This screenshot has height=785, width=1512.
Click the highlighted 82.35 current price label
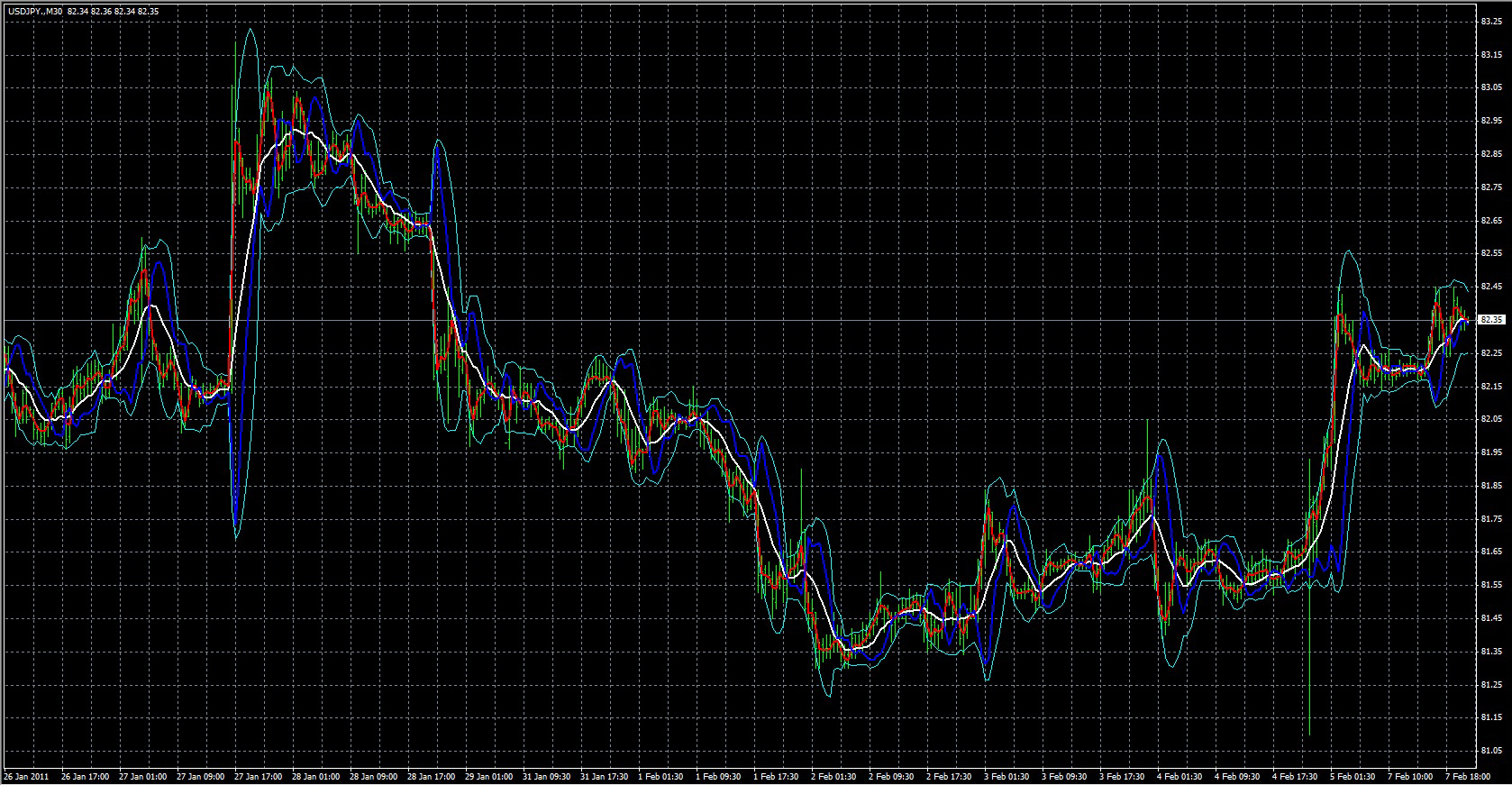1492,320
